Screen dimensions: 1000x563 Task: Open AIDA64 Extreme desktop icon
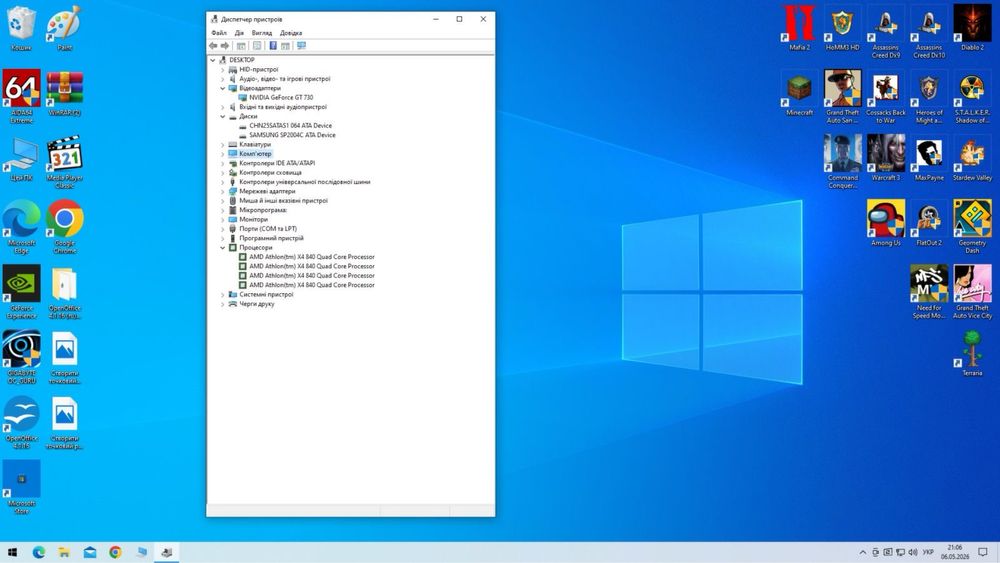point(21,96)
